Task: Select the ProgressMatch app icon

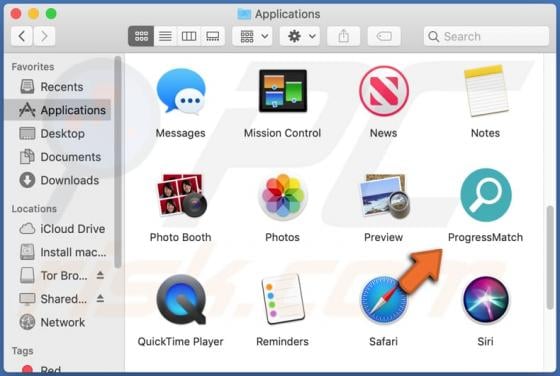Action: (x=486, y=195)
